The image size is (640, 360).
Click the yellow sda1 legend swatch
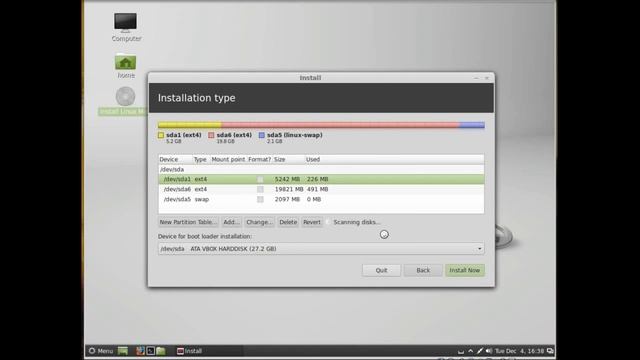(161, 135)
